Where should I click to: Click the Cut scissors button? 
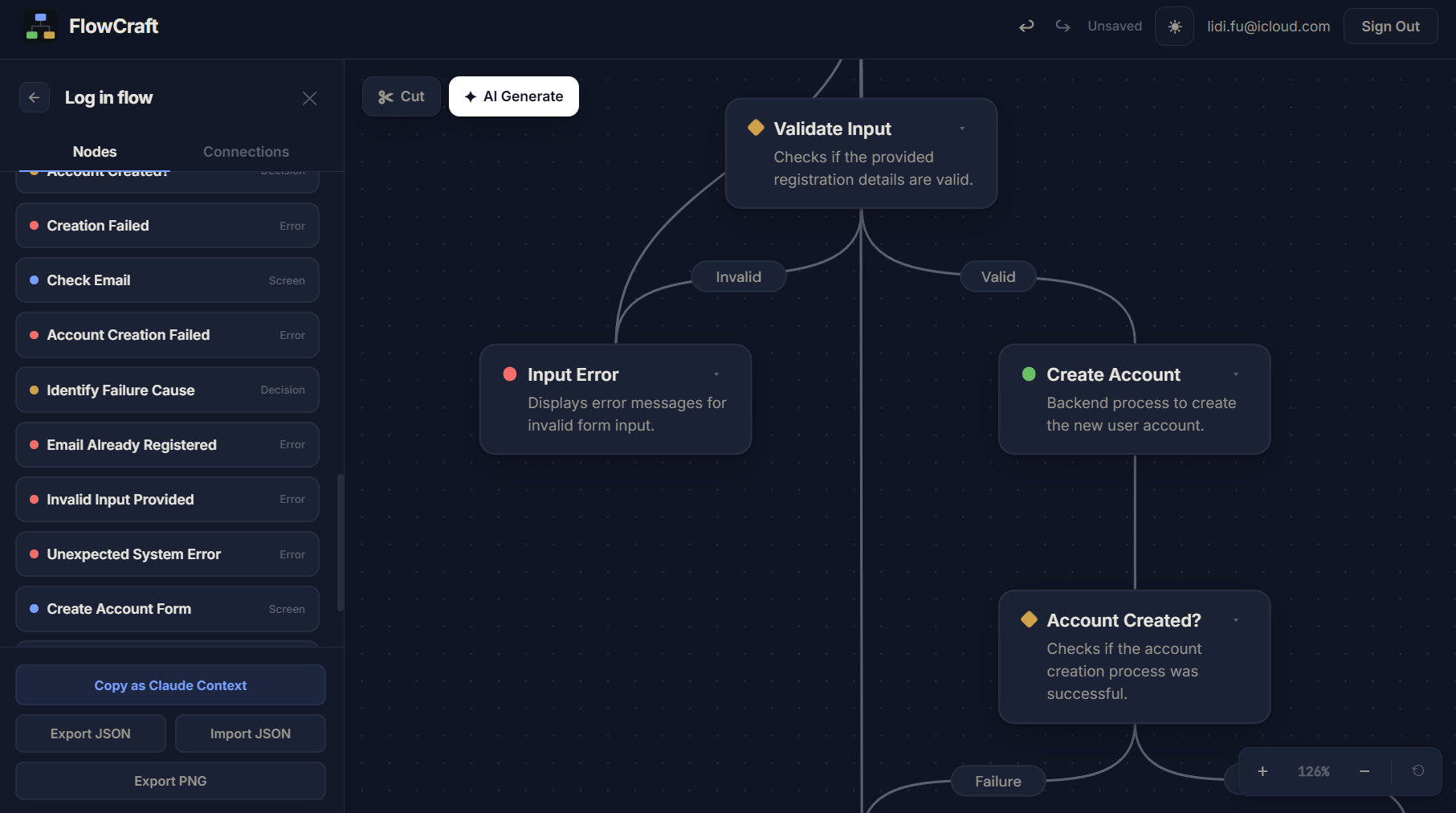(402, 96)
